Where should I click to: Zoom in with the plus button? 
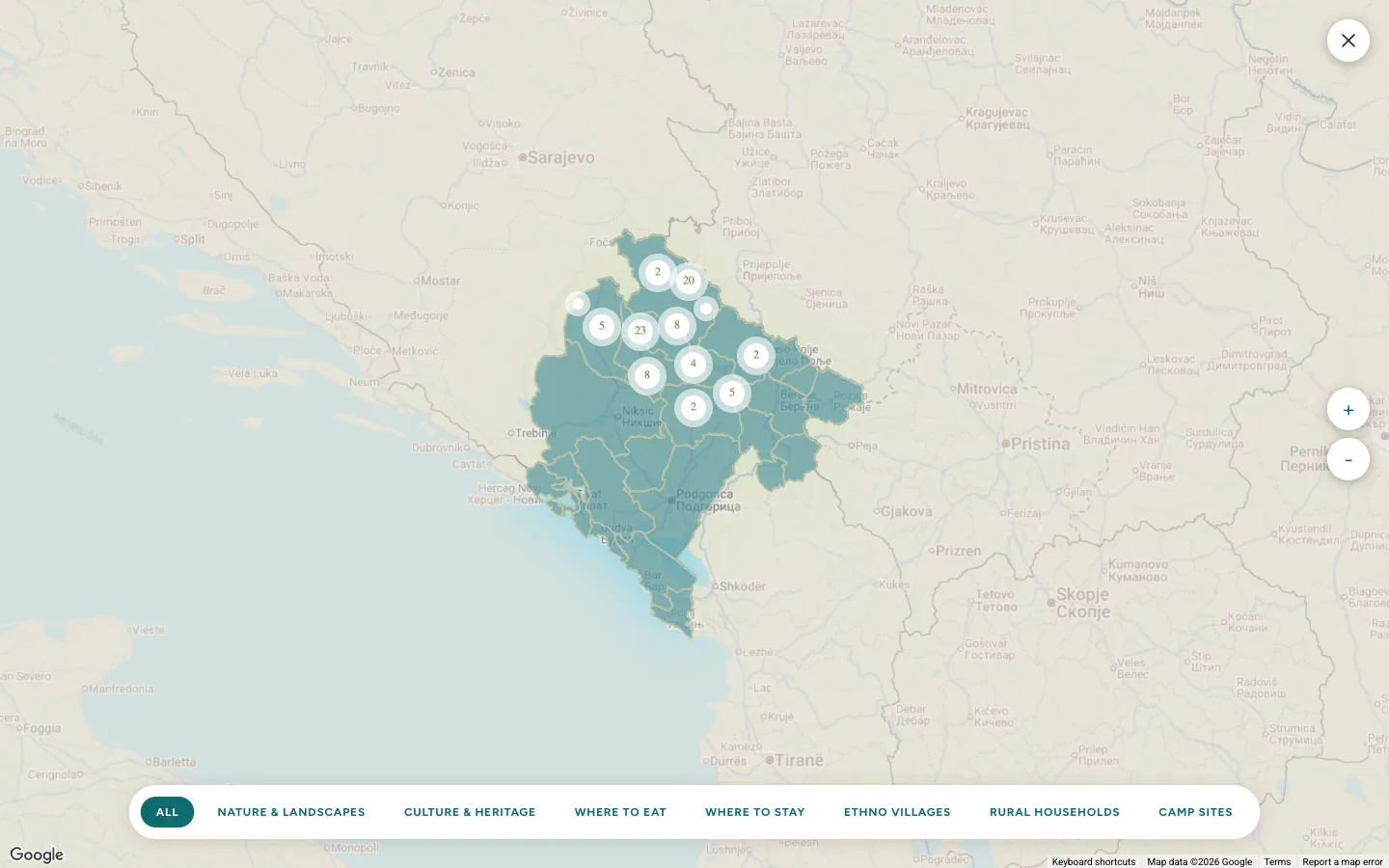pyautogui.click(x=1348, y=410)
